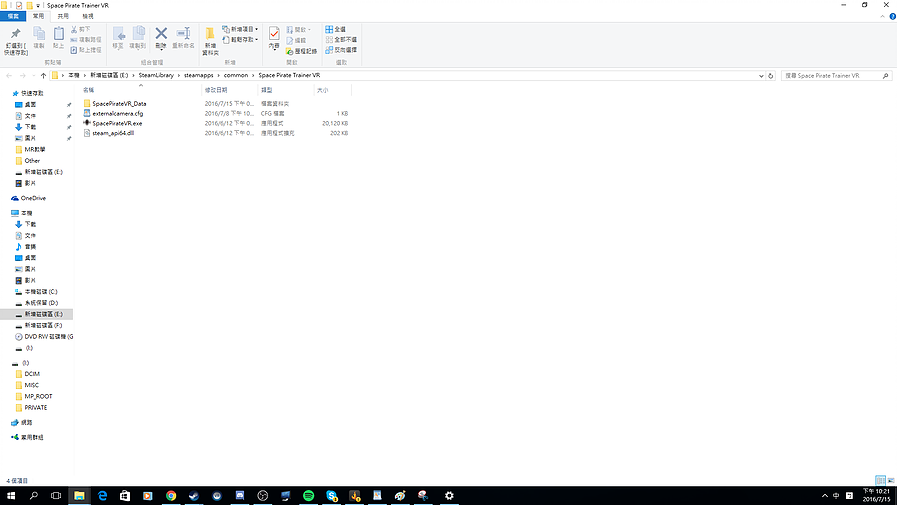This screenshot has height=505, width=897.
Task: Click common in the address breadcrumb
Action: coord(236,75)
